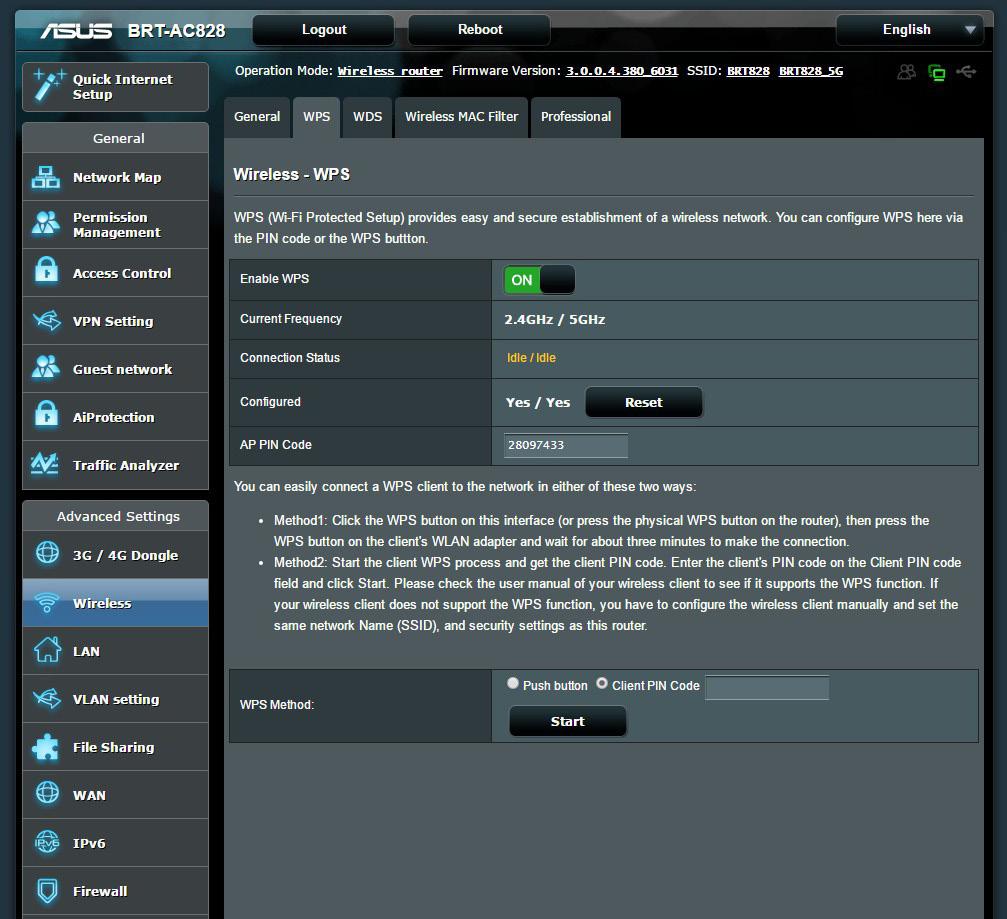This screenshot has width=1007, height=919.
Task: Click the Wireless - WPS heading
Action: click(x=292, y=174)
